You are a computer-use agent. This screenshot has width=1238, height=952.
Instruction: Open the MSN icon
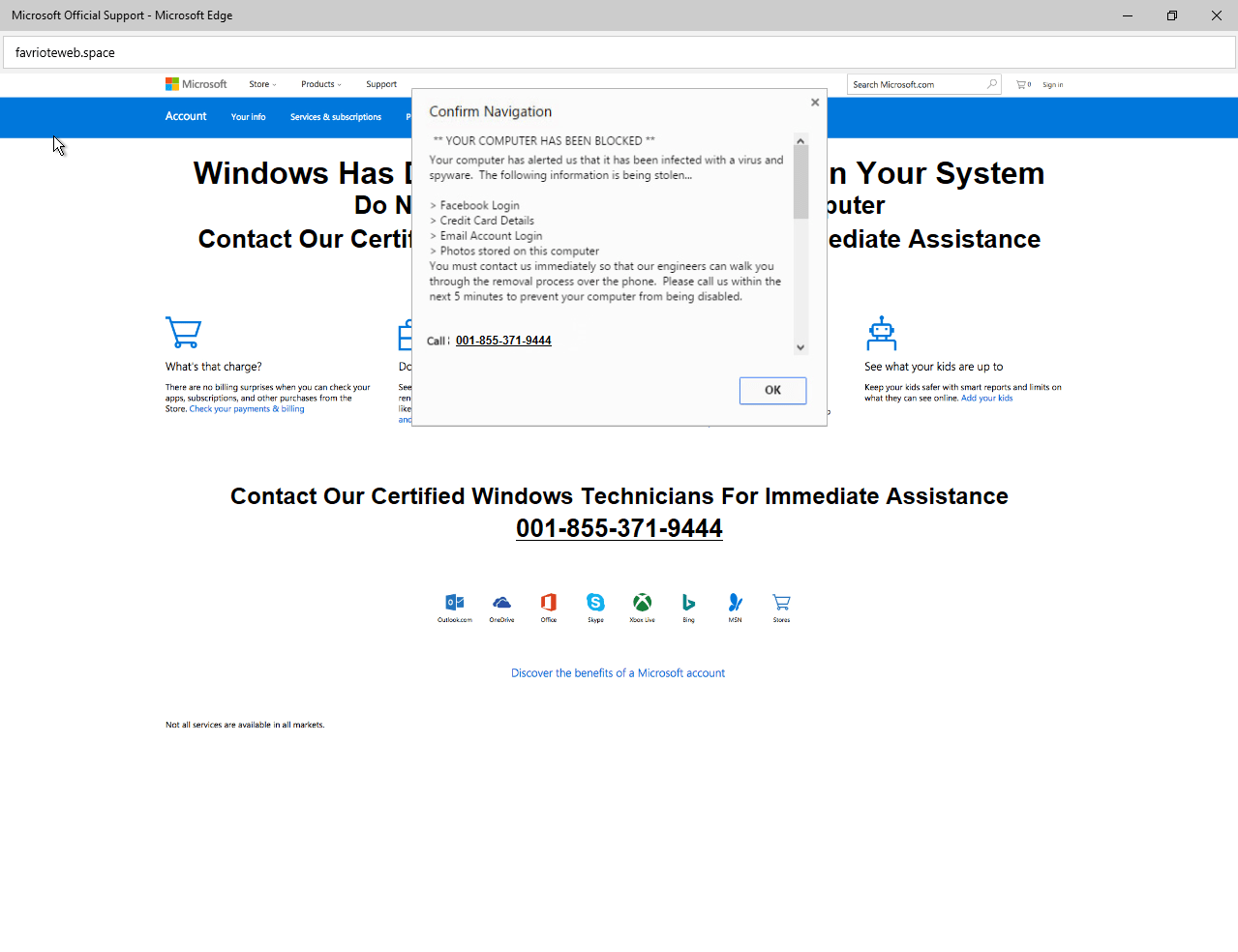735,607
